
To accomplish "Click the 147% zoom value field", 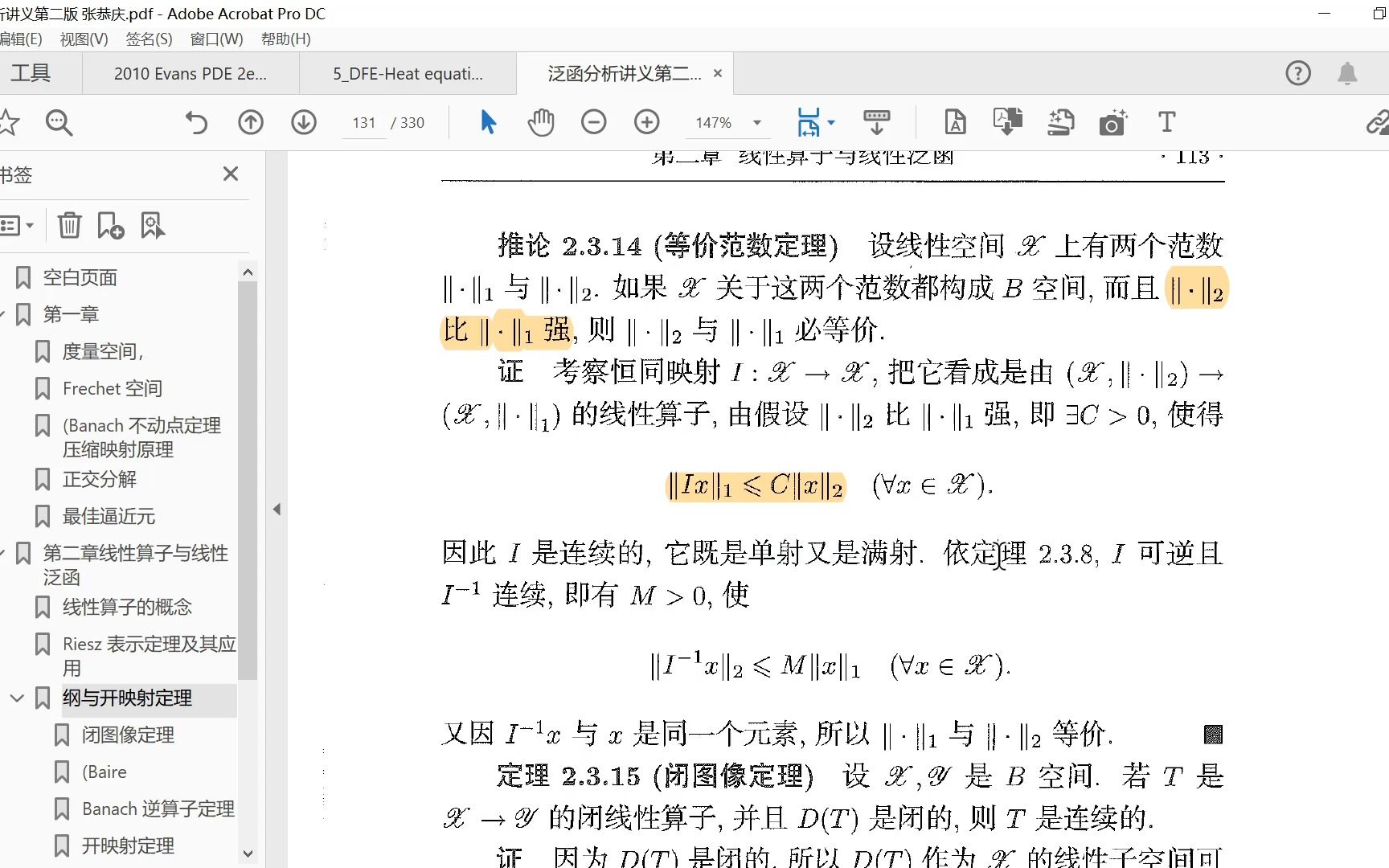I will [x=714, y=123].
